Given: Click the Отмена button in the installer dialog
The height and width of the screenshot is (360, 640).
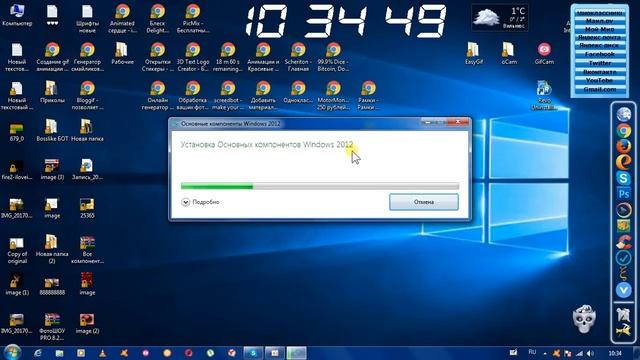Looking at the screenshot, I should (424, 202).
